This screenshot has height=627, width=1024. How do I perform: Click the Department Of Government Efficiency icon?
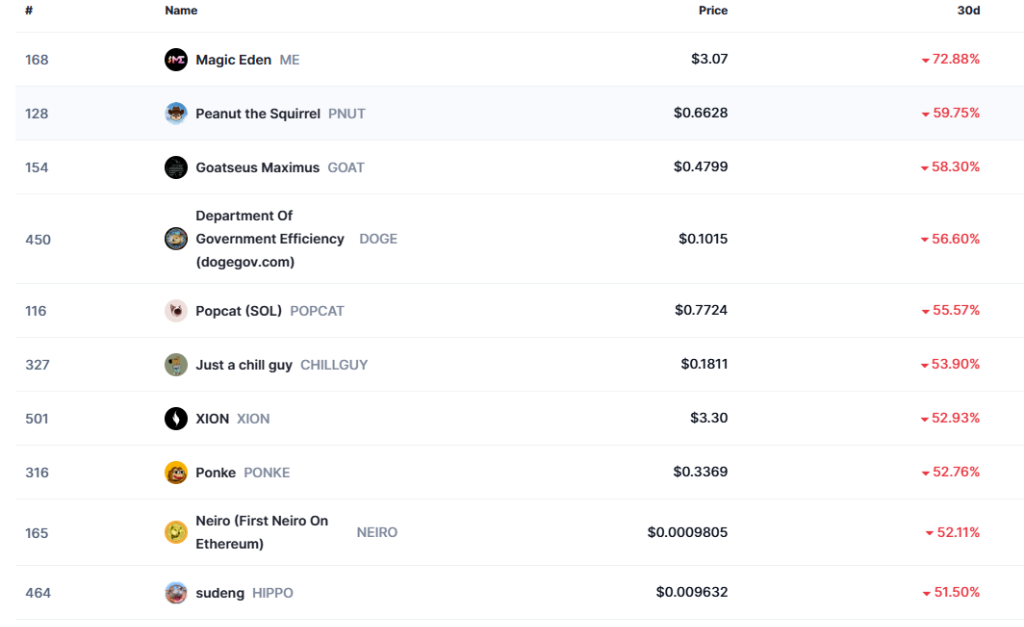[x=176, y=239]
